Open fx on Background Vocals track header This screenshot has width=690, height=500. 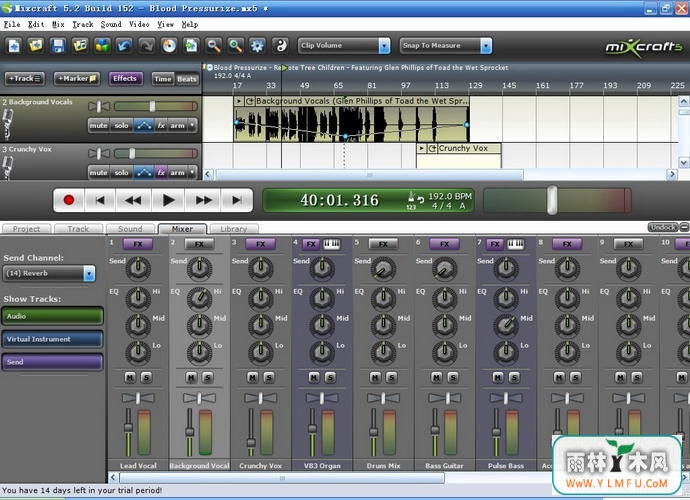(161, 125)
